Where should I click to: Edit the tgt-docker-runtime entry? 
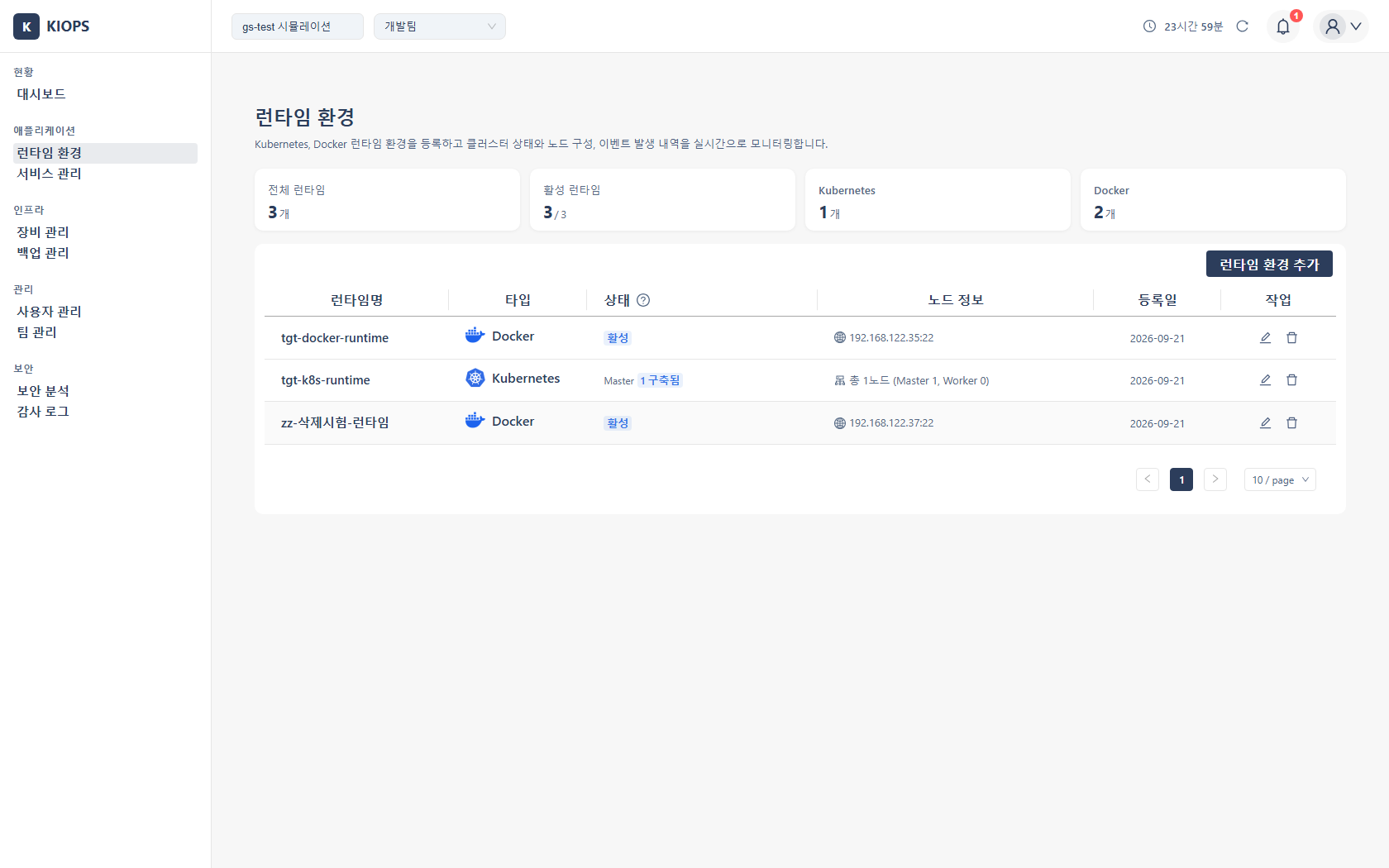click(x=1265, y=338)
